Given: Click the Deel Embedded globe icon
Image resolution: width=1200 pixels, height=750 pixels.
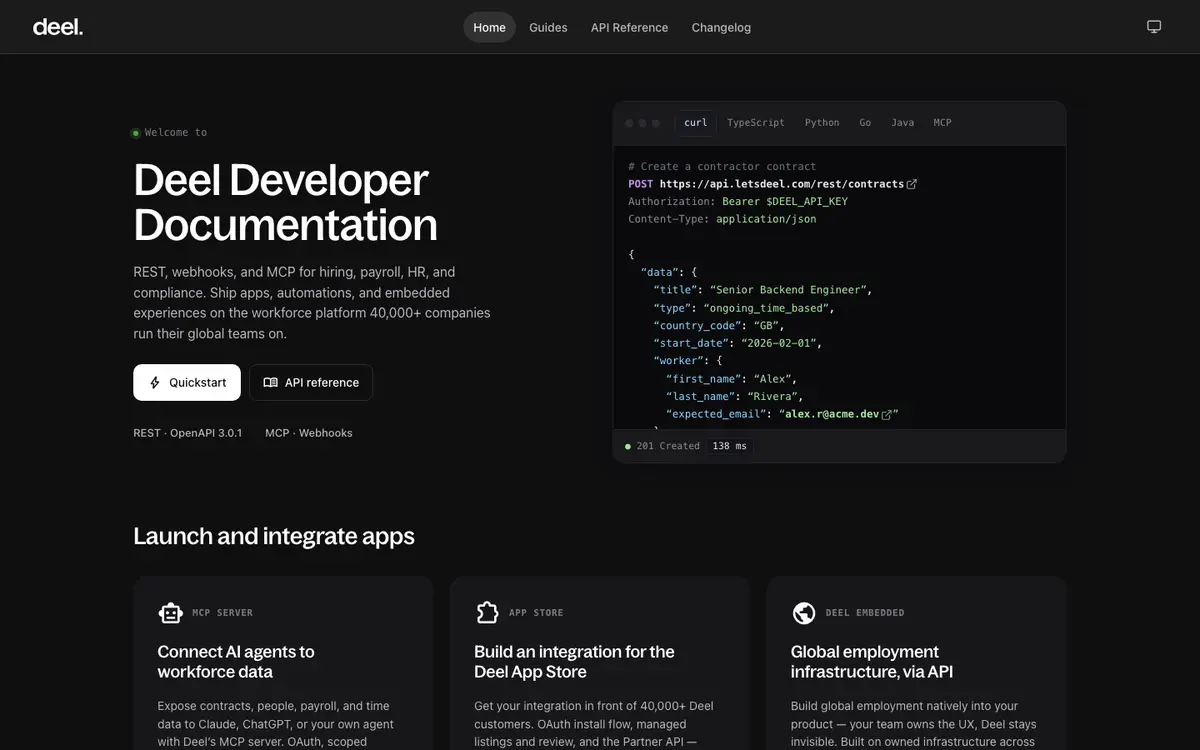Looking at the screenshot, I should click(x=804, y=613).
